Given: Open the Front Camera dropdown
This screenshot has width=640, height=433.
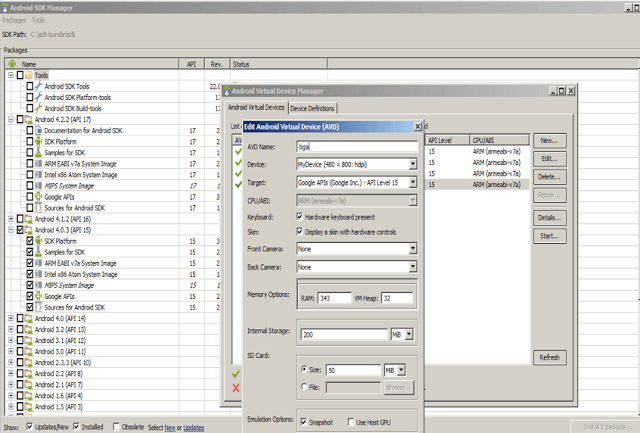Looking at the screenshot, I should 413,249.
